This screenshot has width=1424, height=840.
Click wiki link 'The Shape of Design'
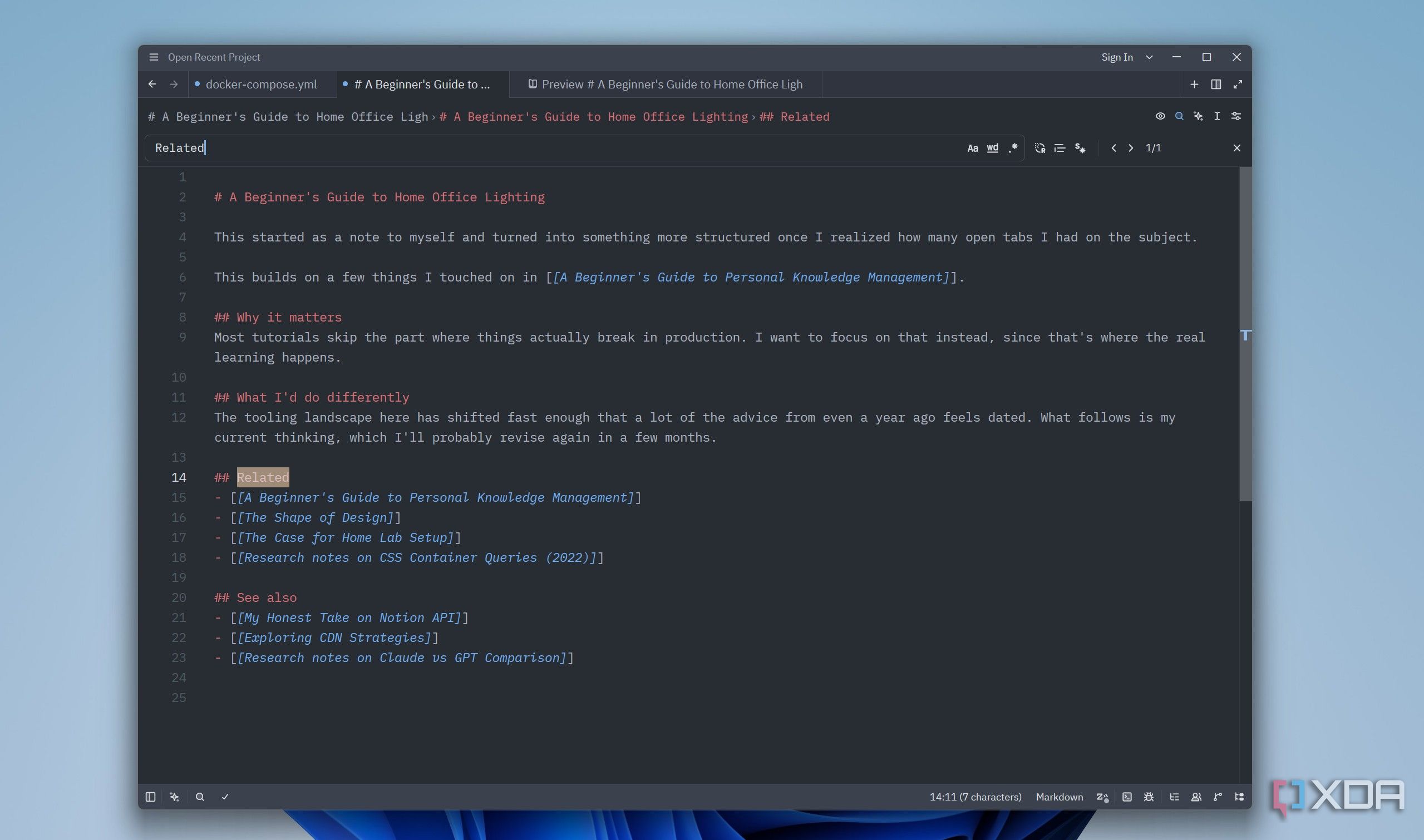(316, 517)
